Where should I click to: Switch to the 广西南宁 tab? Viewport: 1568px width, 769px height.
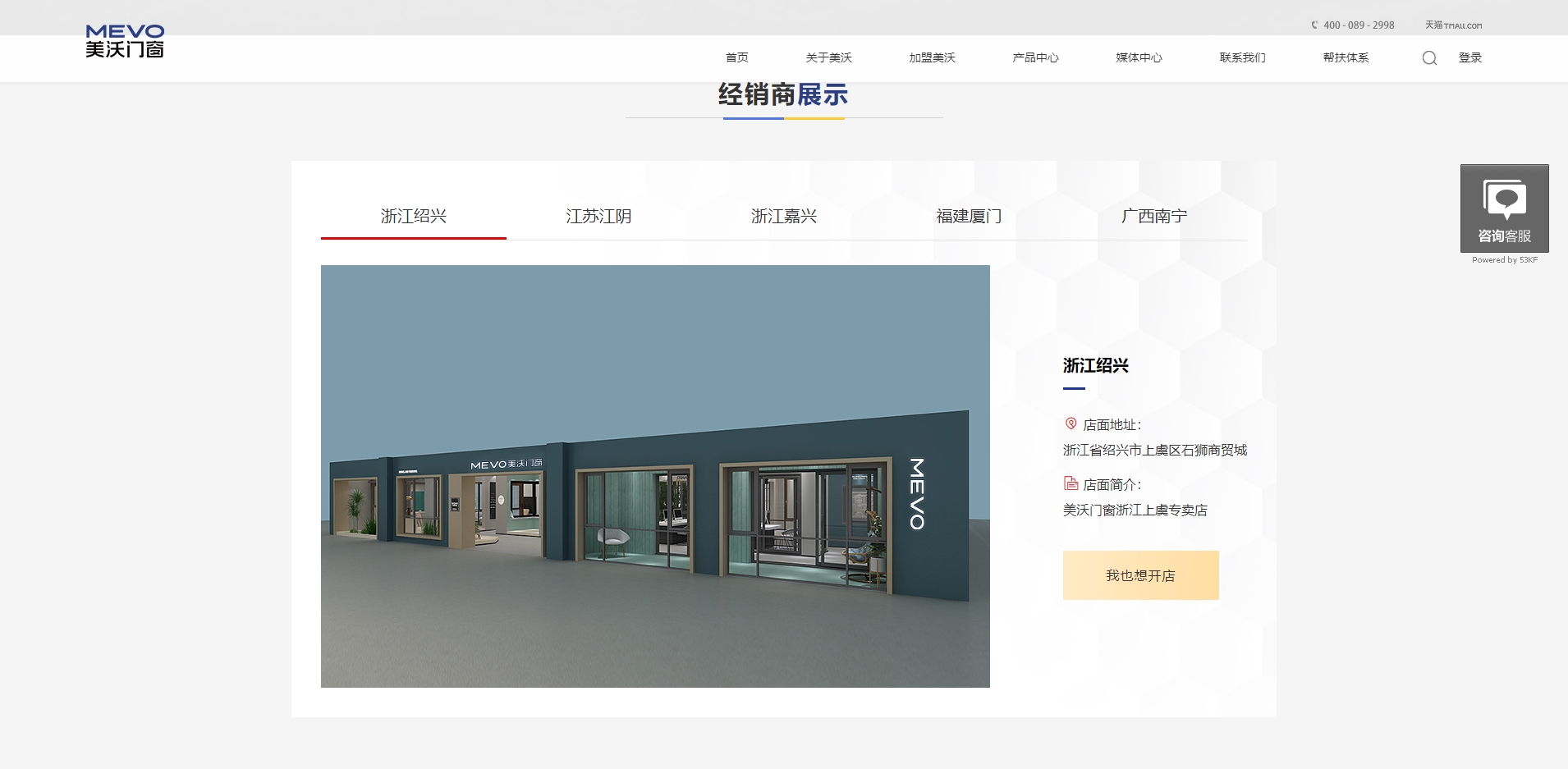tap(1154, 216)
